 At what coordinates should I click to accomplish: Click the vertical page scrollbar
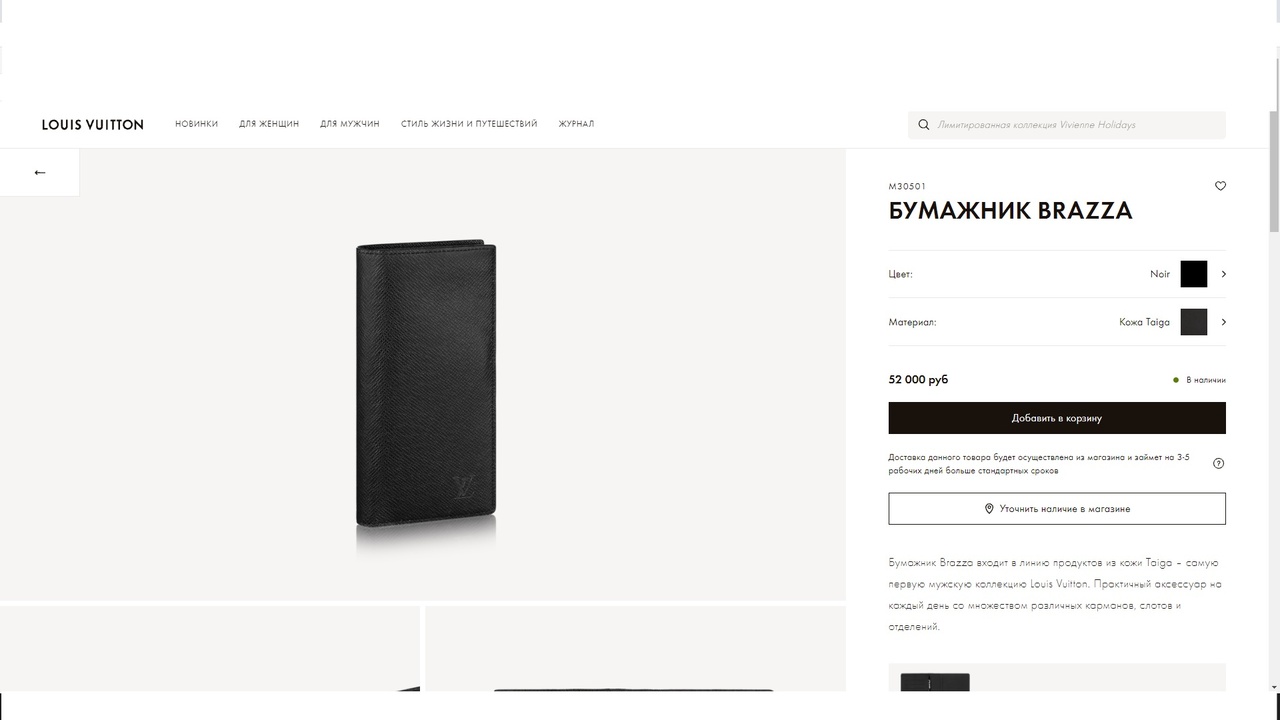[x=1273, y=400]
